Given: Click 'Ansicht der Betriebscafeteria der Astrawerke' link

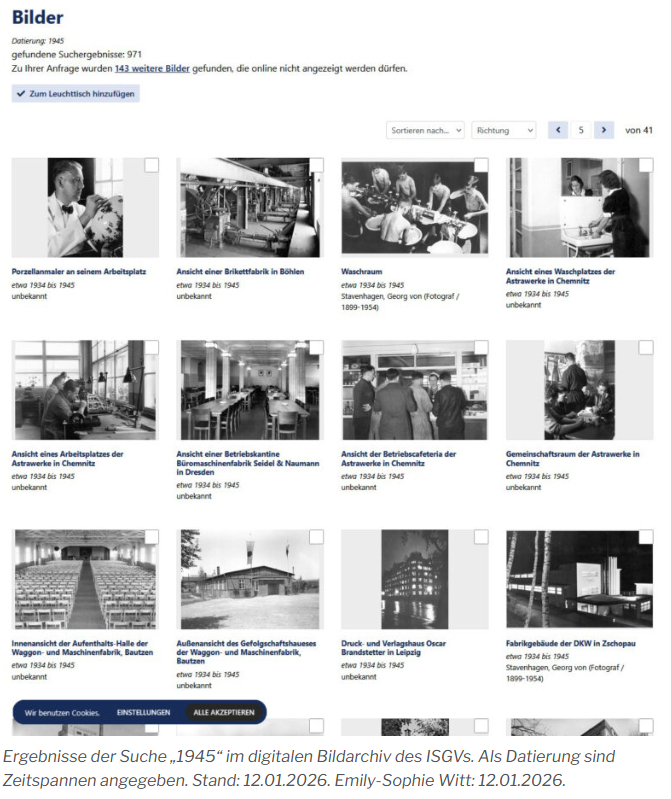Looking at the screenshot, I should (398, 459).
